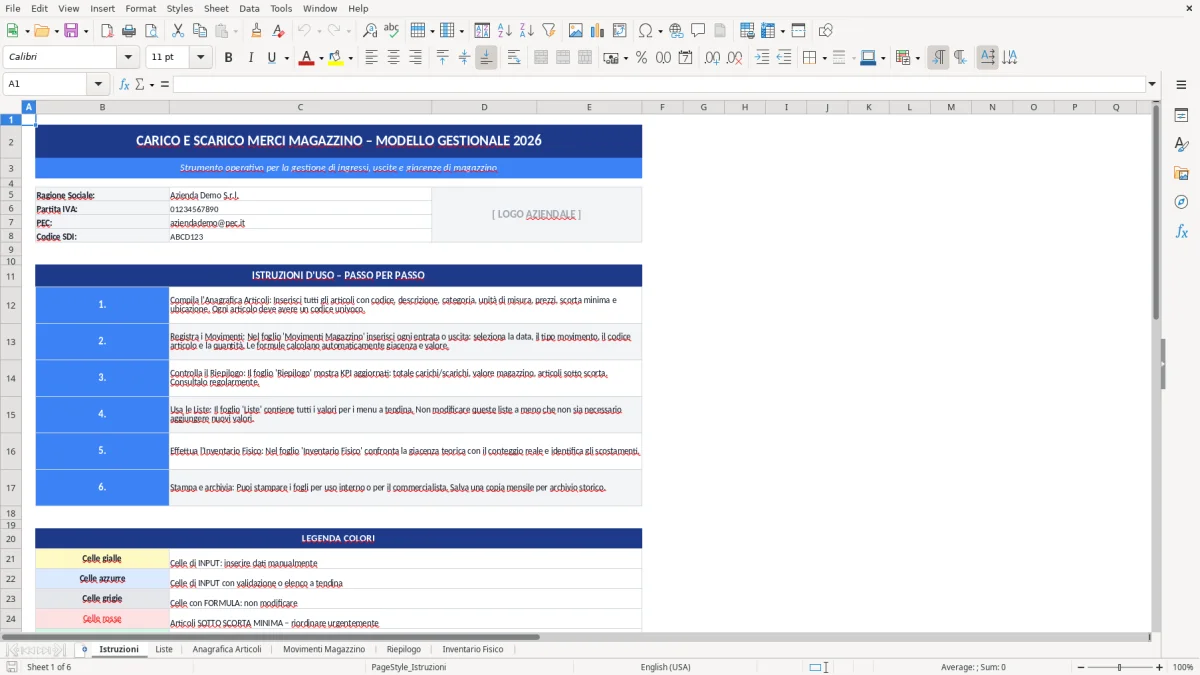Switch to Anagrafica Articoli sheet tab
Screen dimensions: 1200x675
click(x=227, y=649)
